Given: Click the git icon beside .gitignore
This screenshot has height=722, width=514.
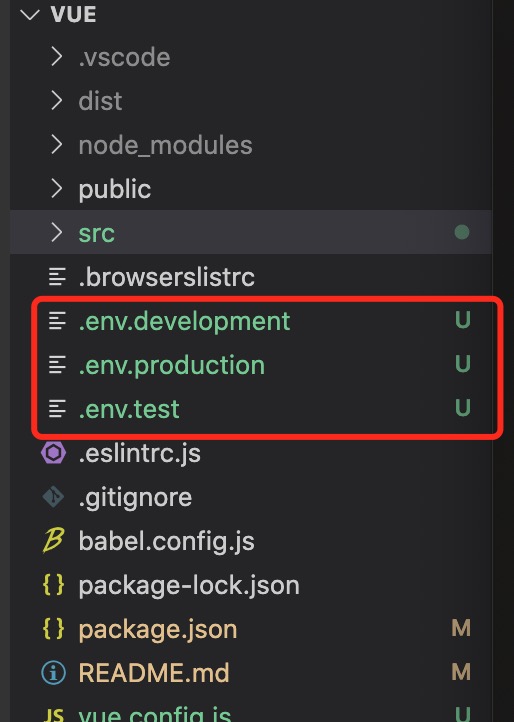Looking at the screenshot, I should point(53,497).
